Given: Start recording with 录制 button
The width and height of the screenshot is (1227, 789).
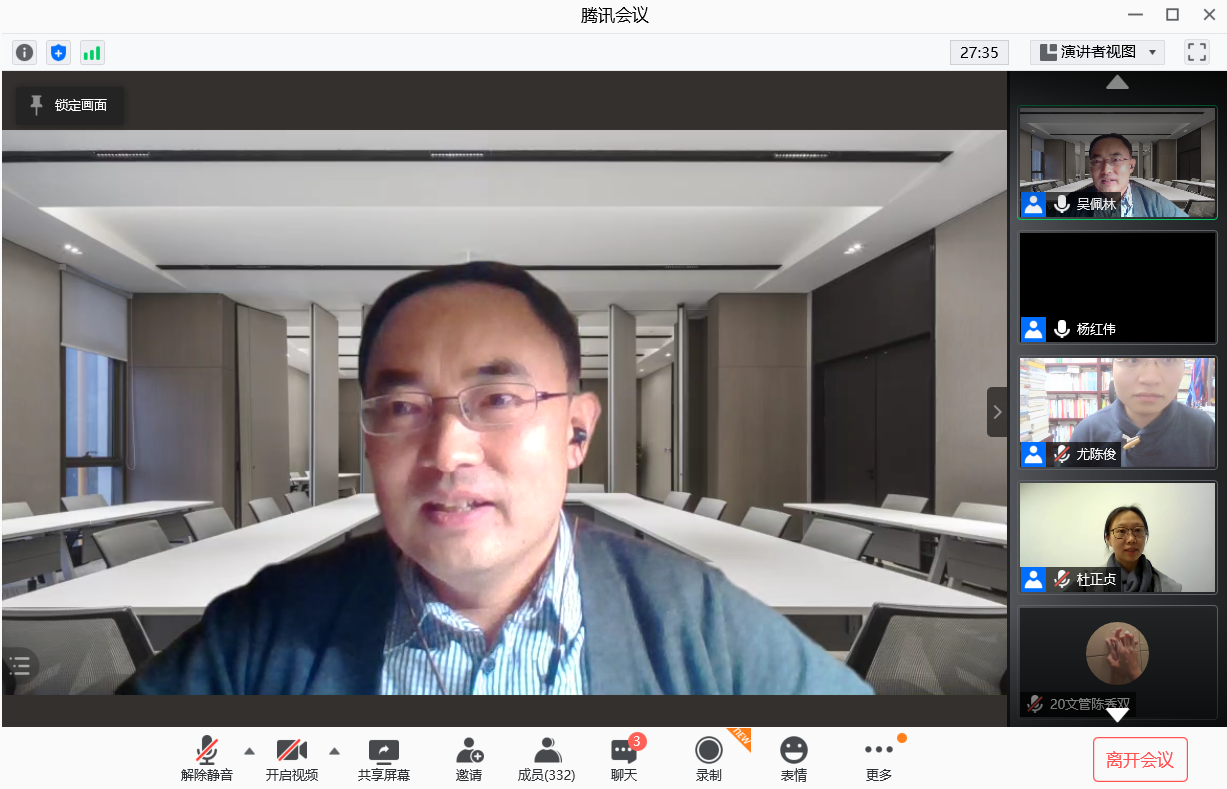Looking at the screenshot, I should [x=709, y=759].
